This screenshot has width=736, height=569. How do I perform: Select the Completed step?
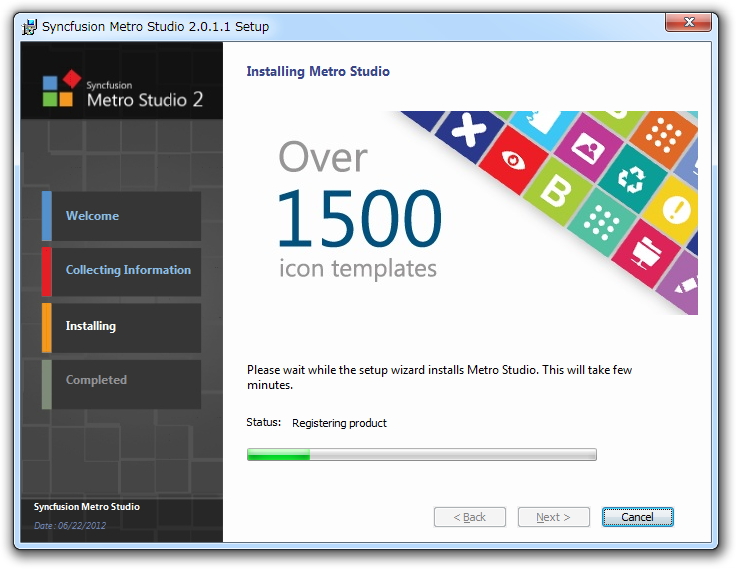(122, 384)
